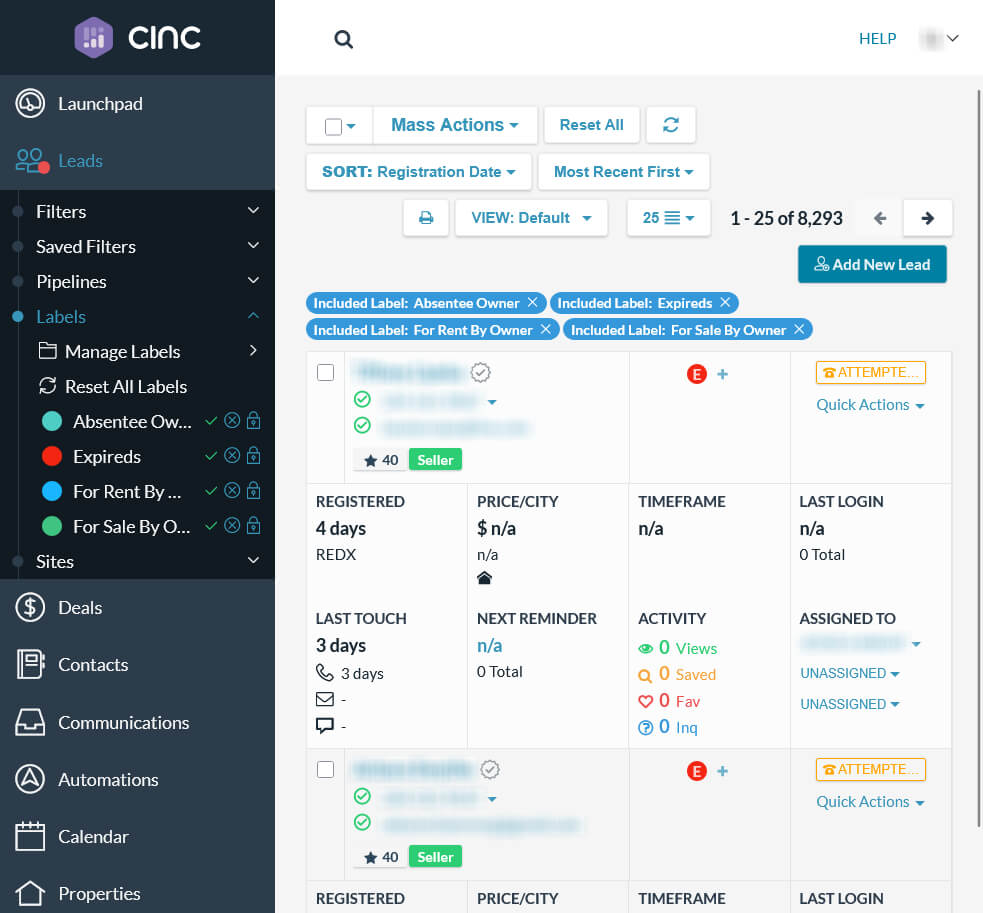Open the search magnifier icon
The width and height of the screenshot is (983, 913).
pyautogui.click(x=343, y=39)
